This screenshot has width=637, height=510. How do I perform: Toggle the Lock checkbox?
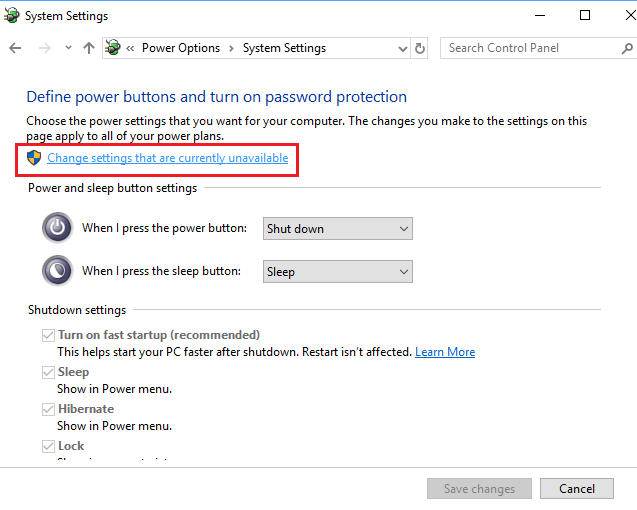[x=48, y=446]
